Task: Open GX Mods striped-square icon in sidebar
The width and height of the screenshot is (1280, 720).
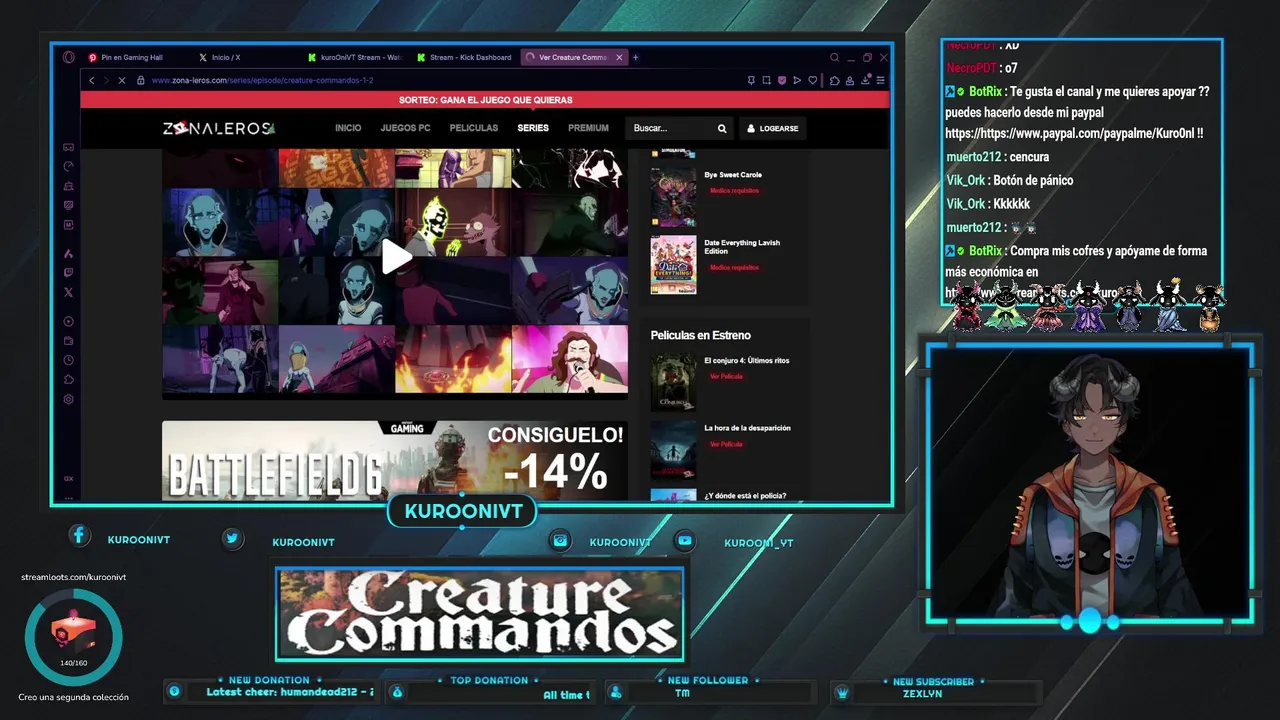Action: pyautogui.click(x=68, y=205)
